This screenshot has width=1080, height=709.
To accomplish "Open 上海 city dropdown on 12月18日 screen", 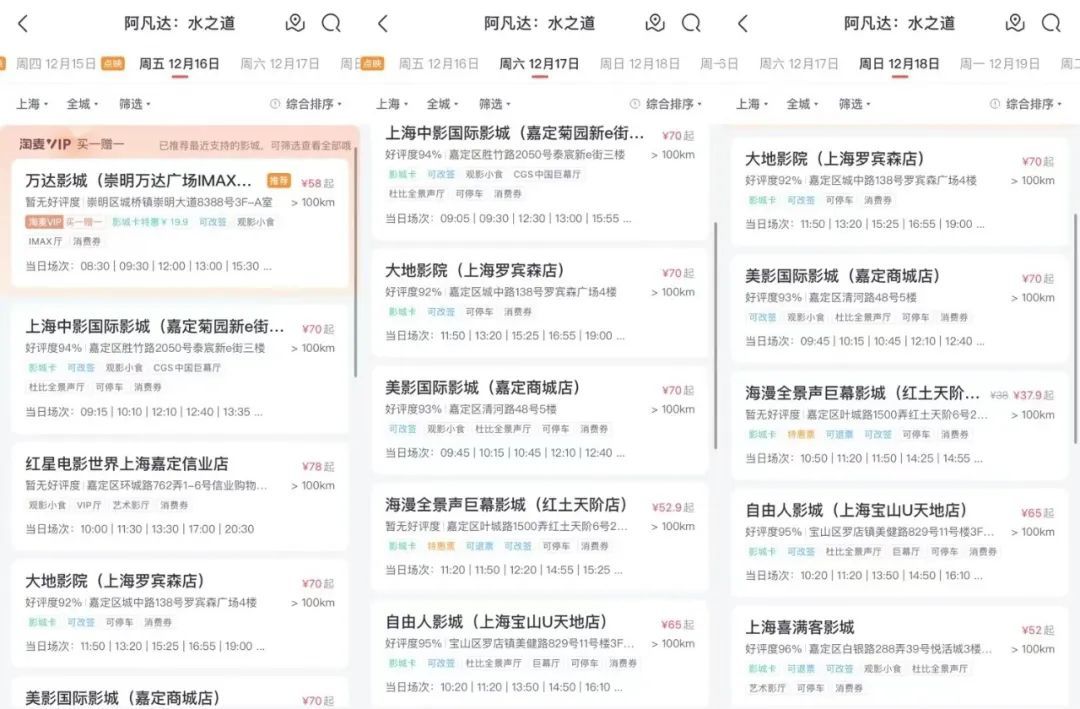I will click(x=751, y=104).
